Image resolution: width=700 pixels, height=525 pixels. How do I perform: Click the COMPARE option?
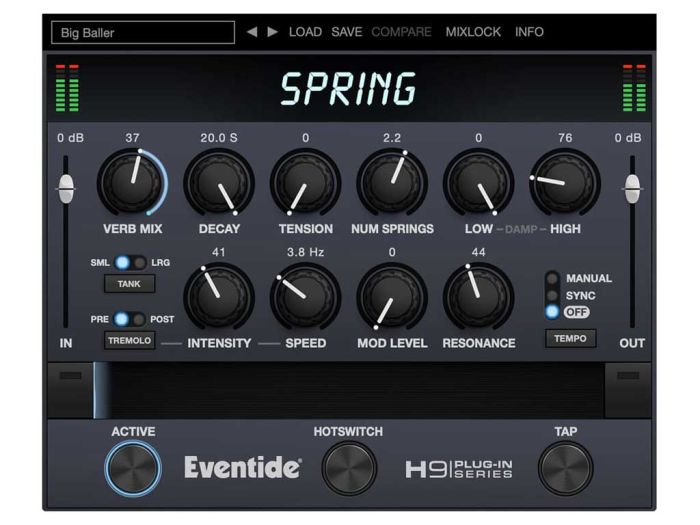pyautogui.click(x=401, y=32)
